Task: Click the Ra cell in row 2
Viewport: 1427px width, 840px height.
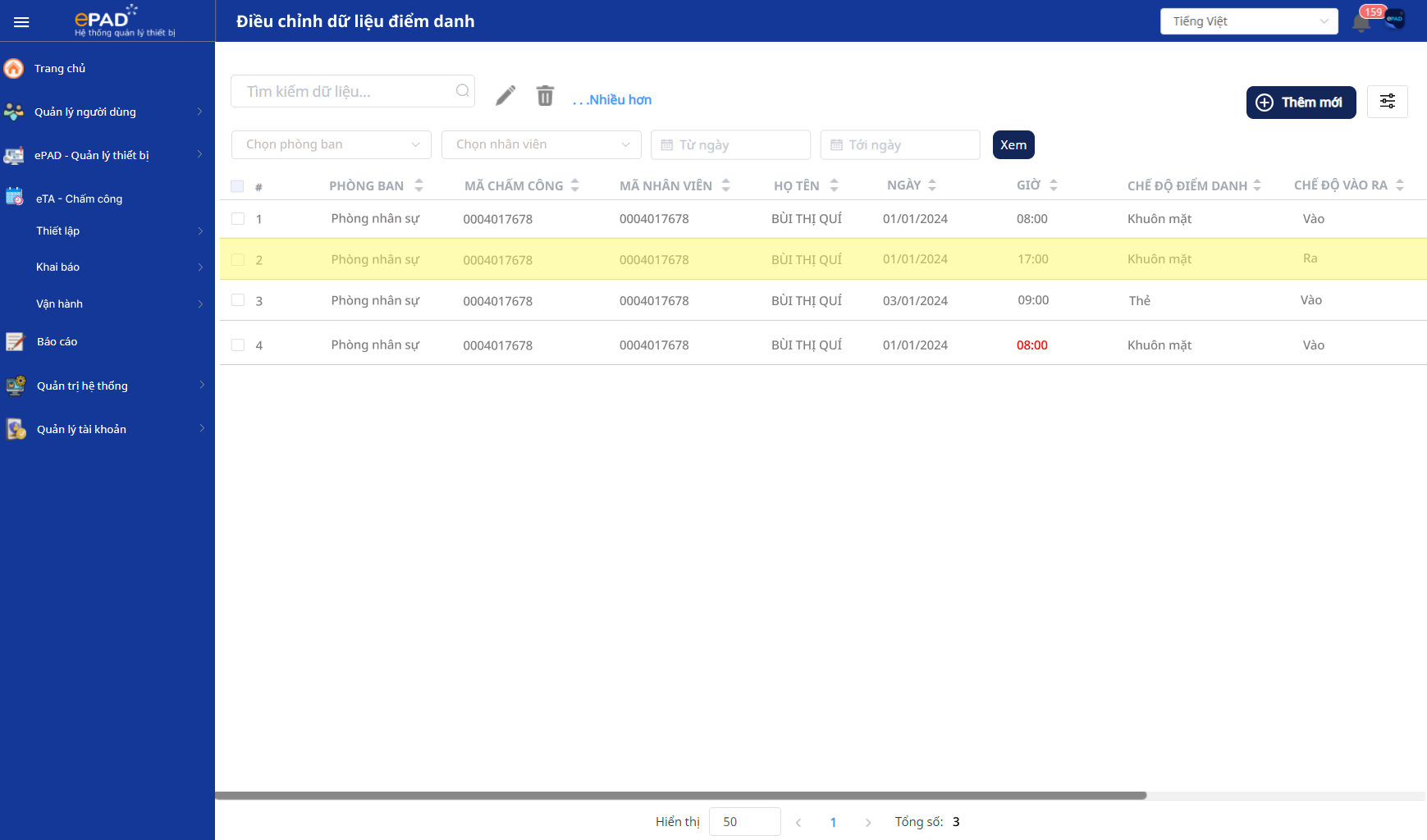Action: click(x=1310, y=258)
